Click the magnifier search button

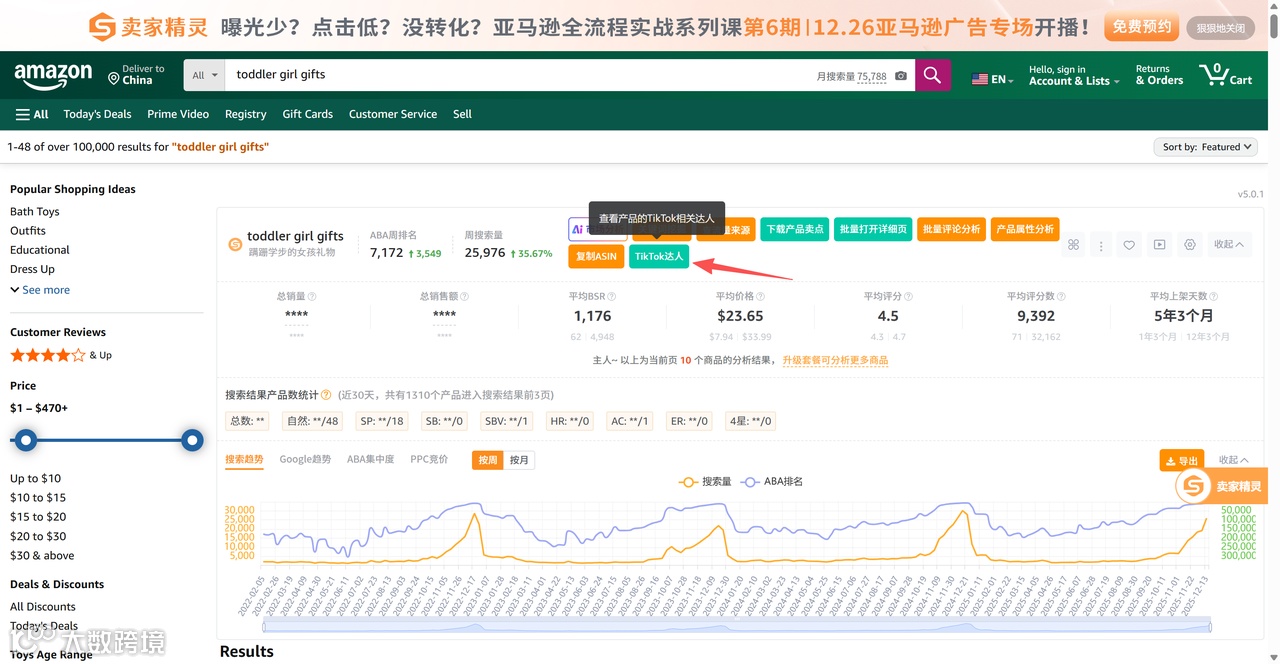tap(933, 75)
